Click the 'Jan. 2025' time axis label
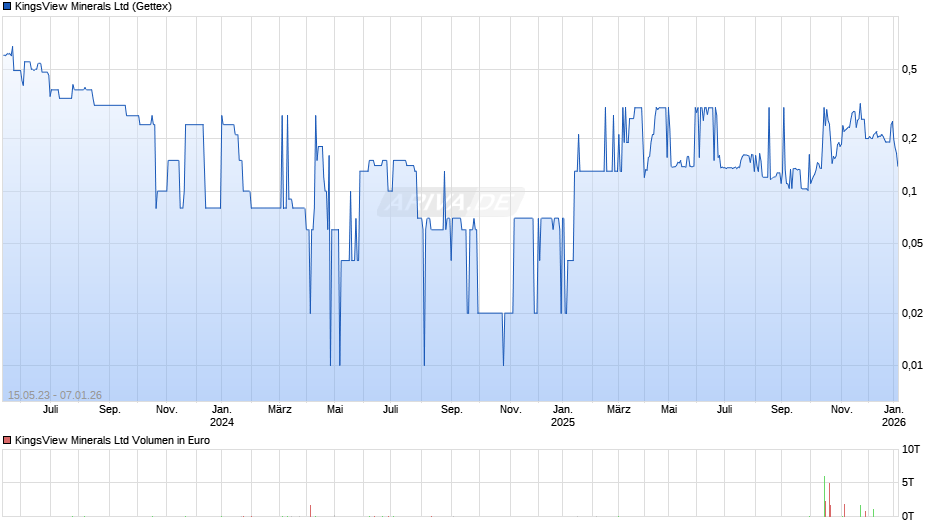The width and height of the screenshot is (940, 526). point(562,416)
